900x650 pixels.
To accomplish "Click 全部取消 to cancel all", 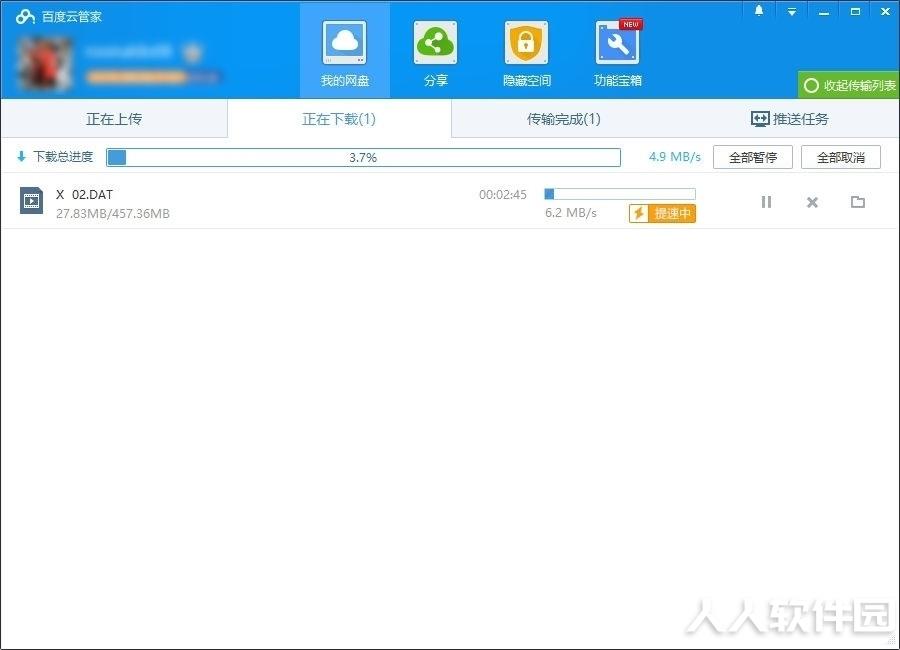I will click(x=840, y=157).
